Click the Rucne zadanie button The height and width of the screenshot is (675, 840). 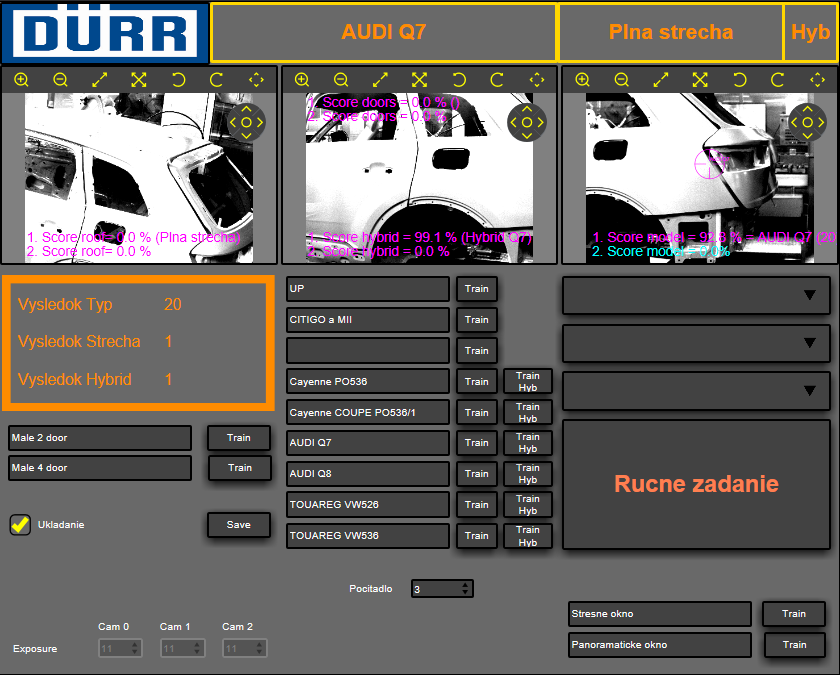coord(696,484)
